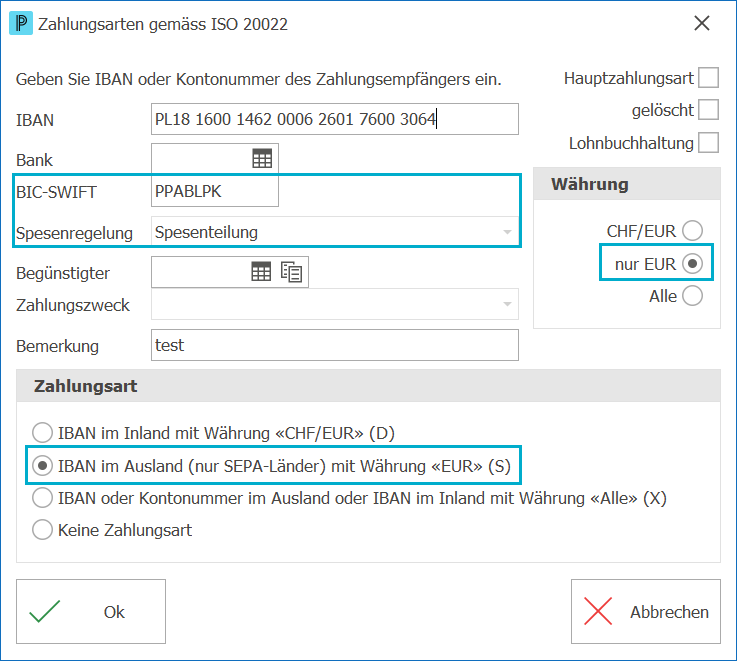Click the Zahlungszweck label
737x661 pixels.
point(73,305)
